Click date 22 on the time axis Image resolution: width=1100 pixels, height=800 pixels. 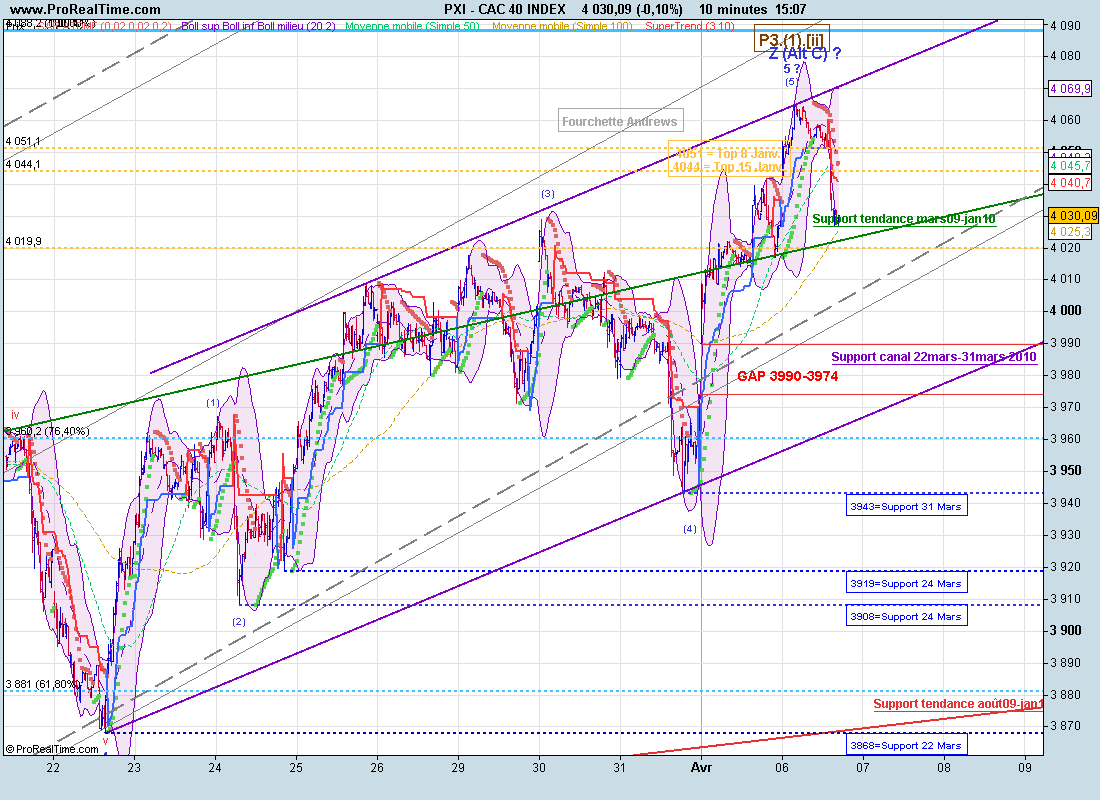[x=53, y=768]
